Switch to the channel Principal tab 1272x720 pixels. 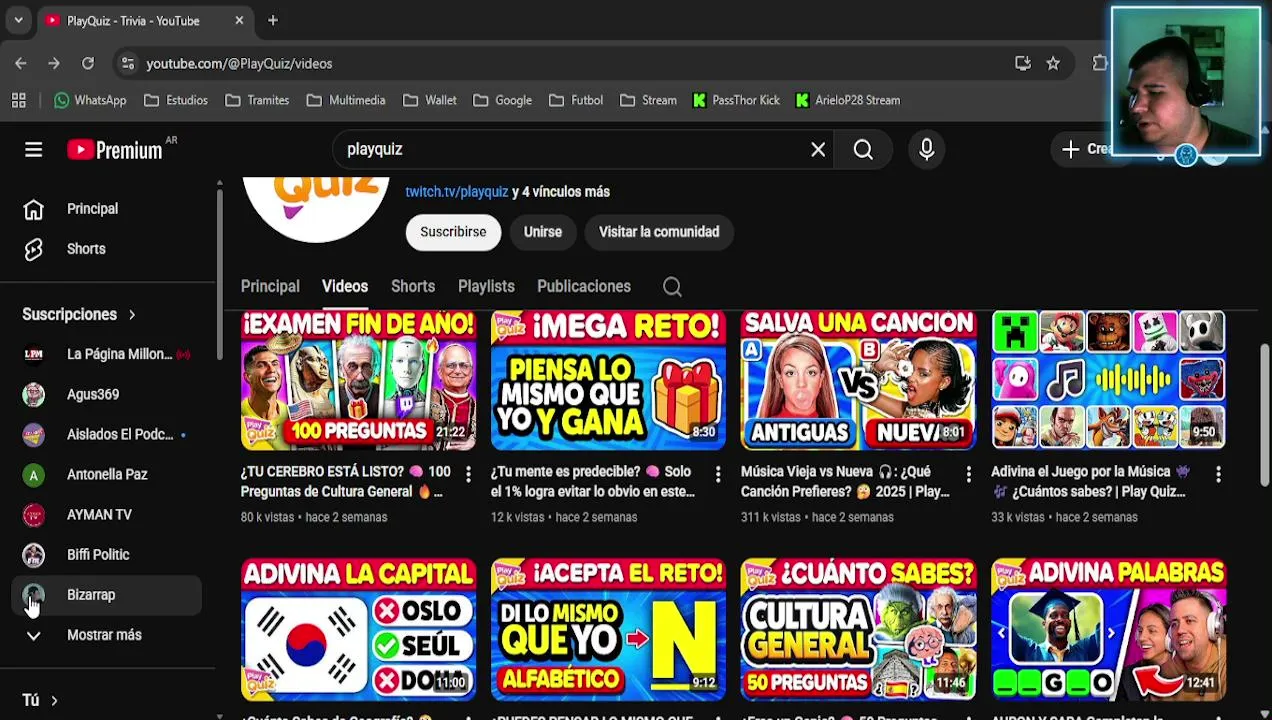pyautogui.click(x=270, y=286)
